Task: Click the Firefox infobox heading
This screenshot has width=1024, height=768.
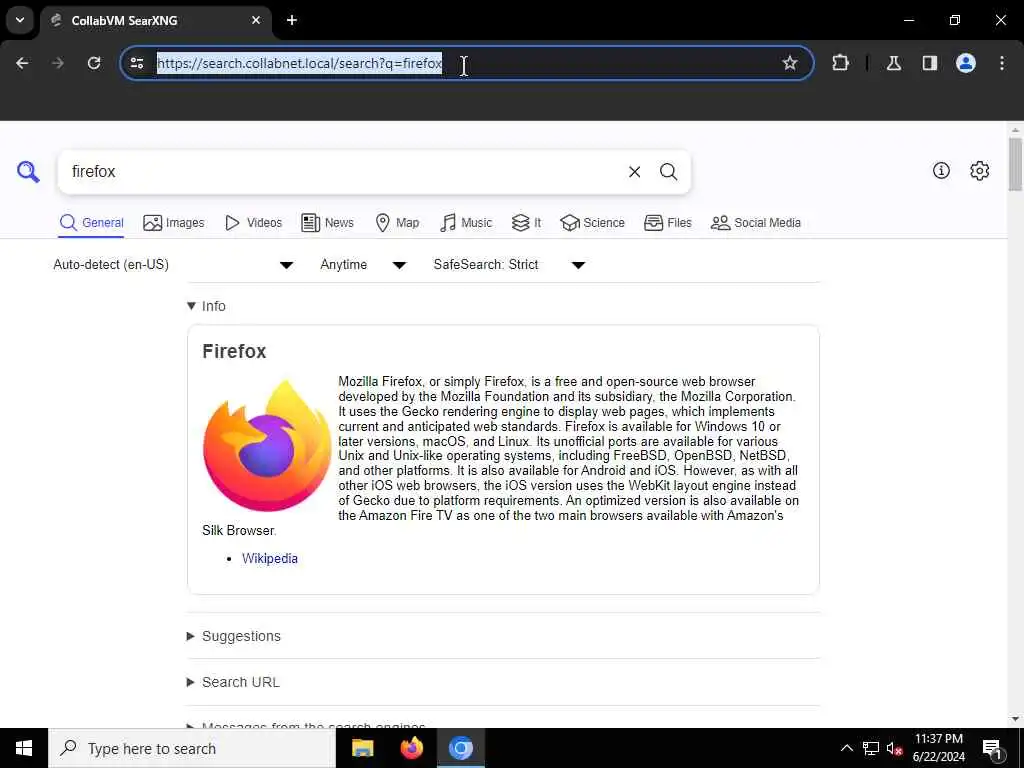Action: pos(234,351)
